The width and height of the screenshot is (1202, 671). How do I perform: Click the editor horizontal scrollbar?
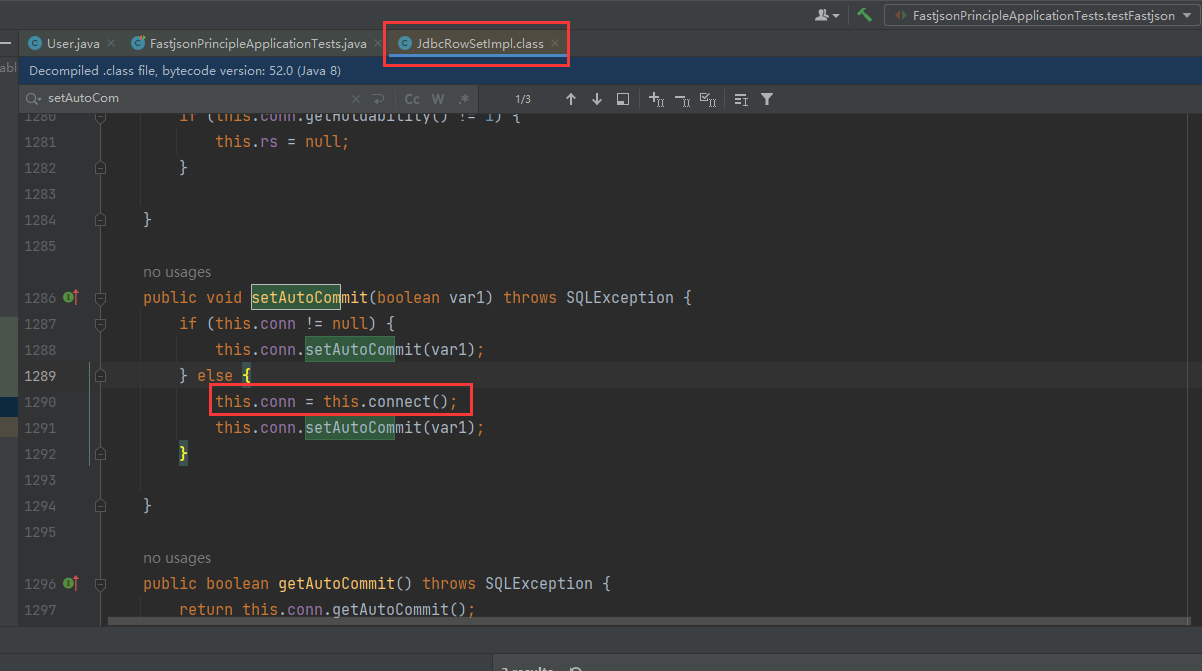point(650,621)
